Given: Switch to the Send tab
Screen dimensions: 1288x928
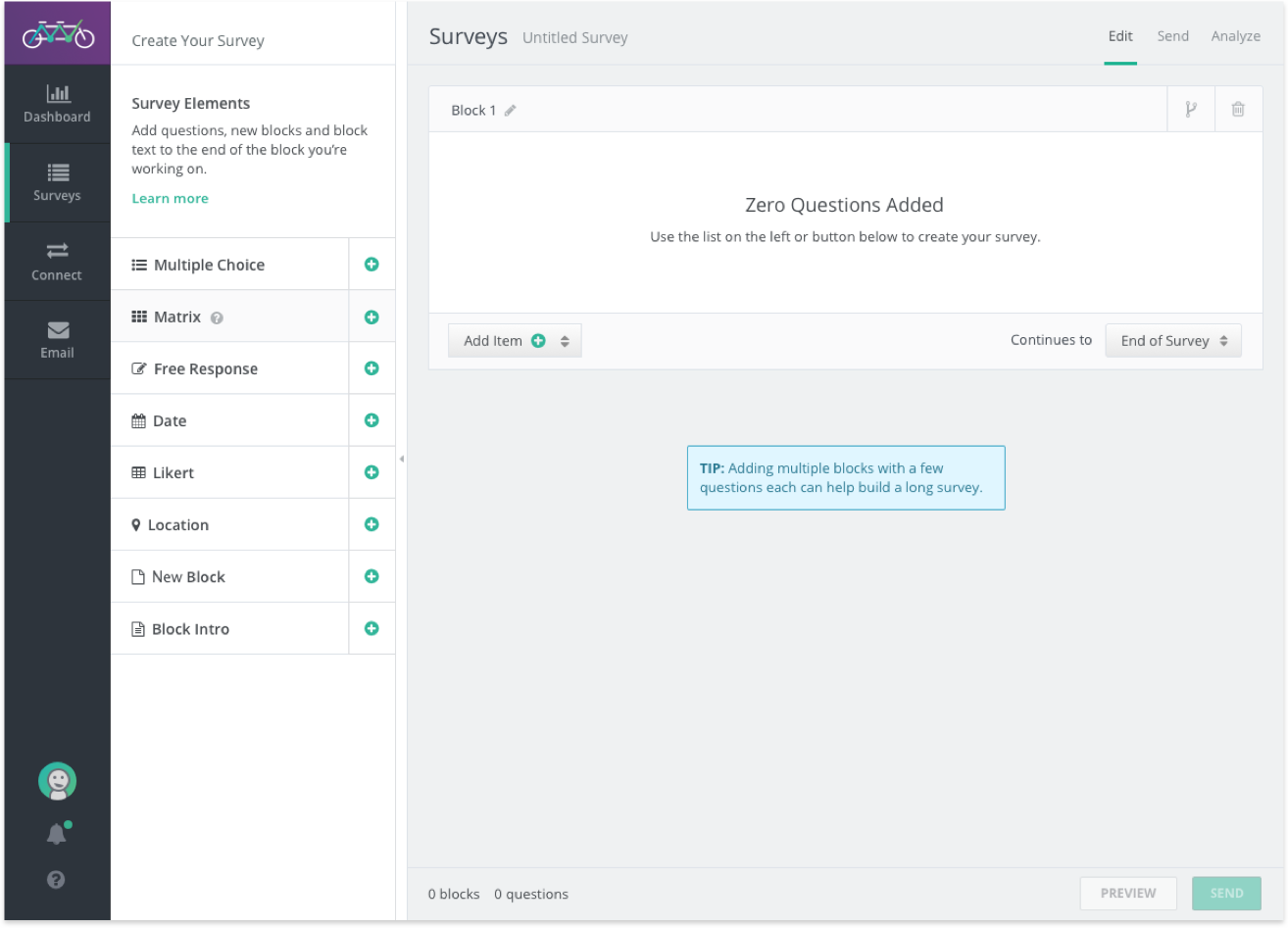Looking at the screenshot, I should point(1172,36).
